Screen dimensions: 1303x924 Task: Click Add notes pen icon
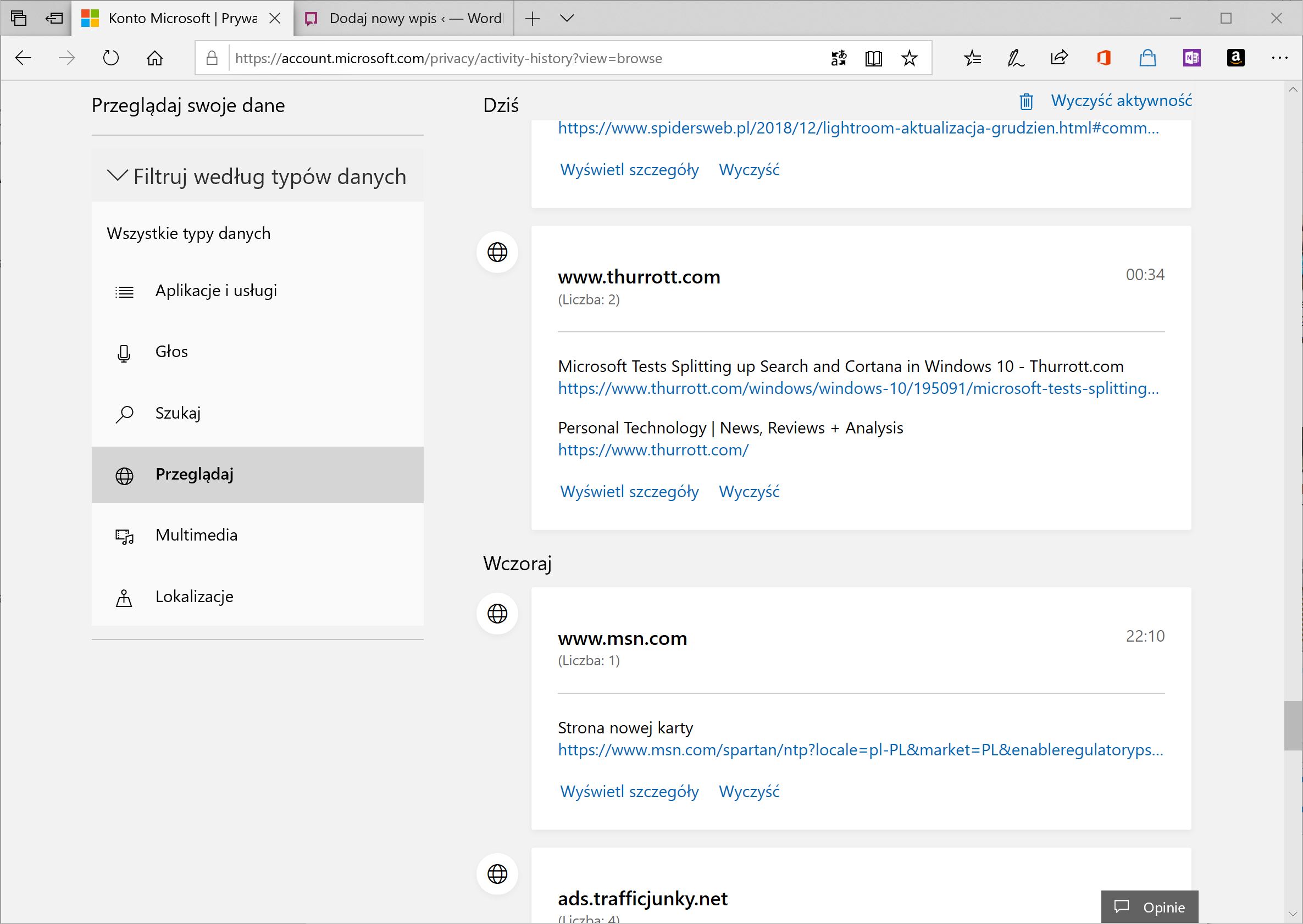[1016, 58]
